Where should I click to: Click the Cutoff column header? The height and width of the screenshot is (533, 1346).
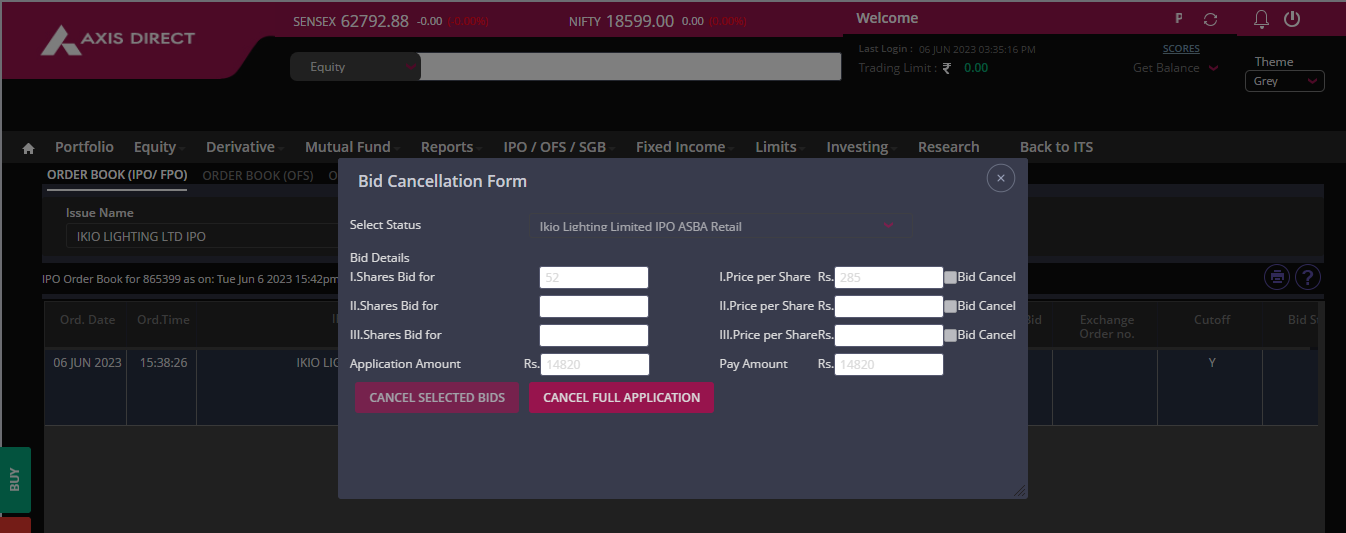(1212, 320)
